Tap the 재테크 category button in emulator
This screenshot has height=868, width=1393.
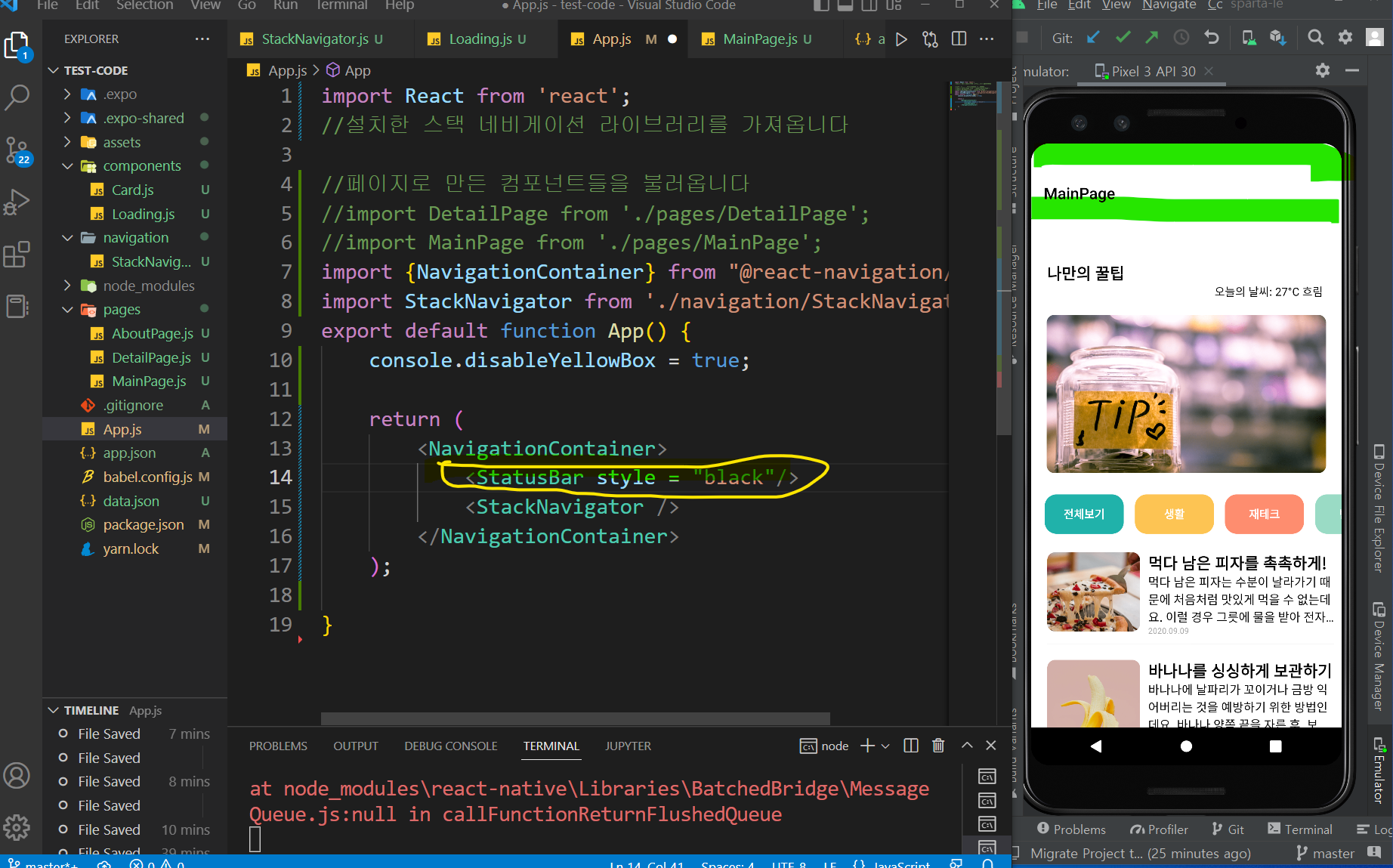tap(1264, 514)
